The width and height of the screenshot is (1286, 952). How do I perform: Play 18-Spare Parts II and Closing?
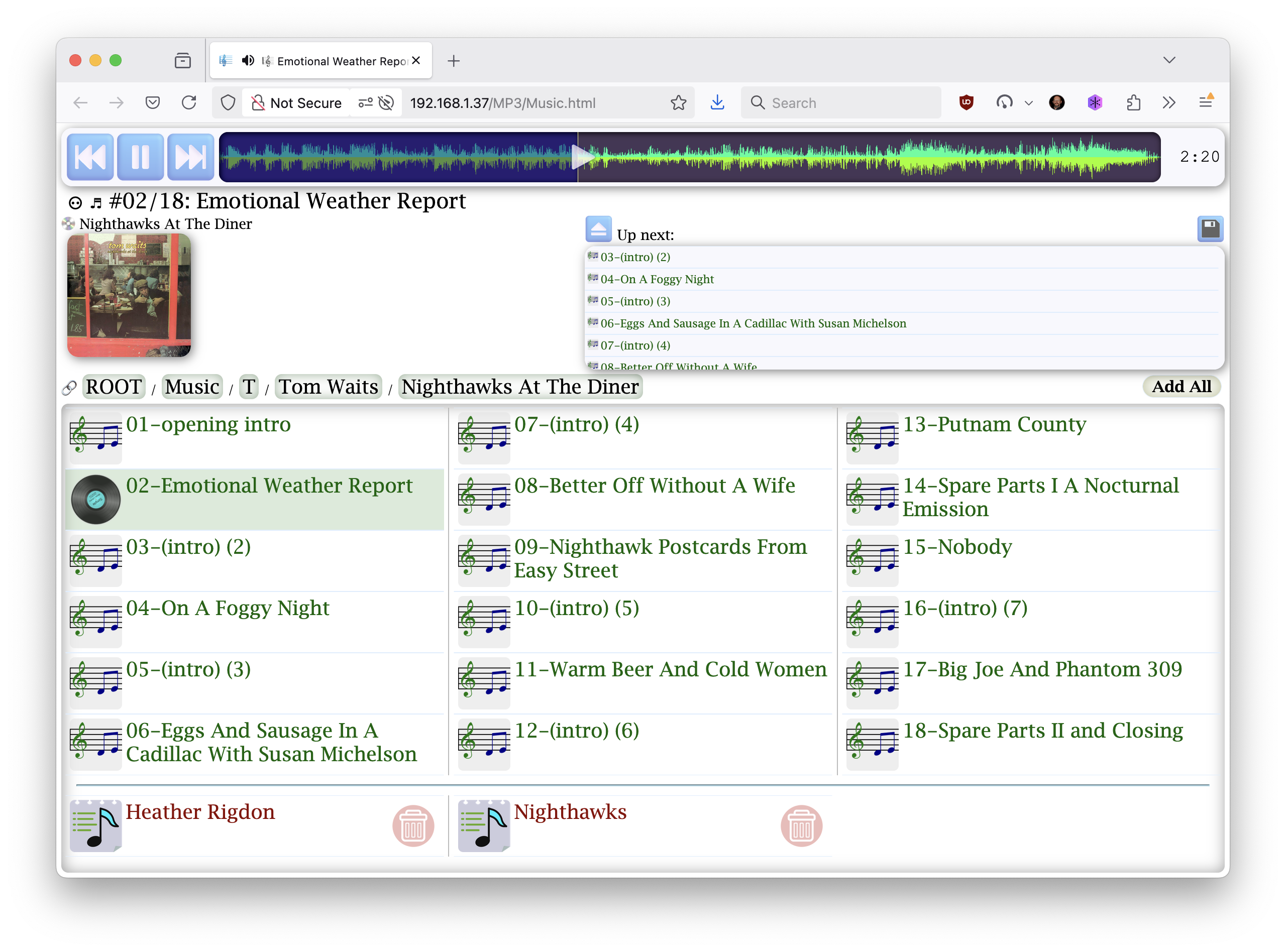[x=1043, y=731]
